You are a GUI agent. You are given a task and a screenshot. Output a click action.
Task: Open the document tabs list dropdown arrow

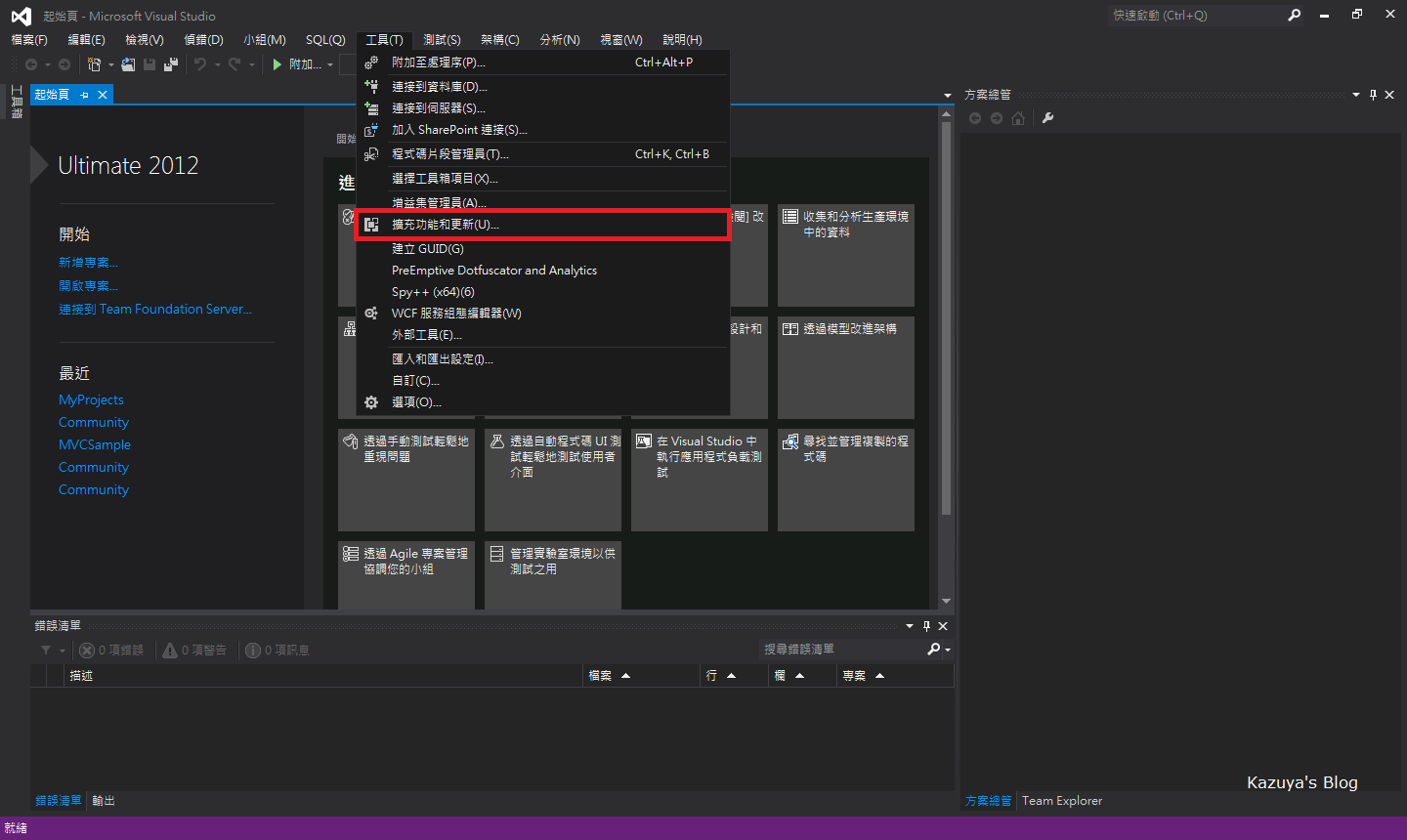(948, 96)
